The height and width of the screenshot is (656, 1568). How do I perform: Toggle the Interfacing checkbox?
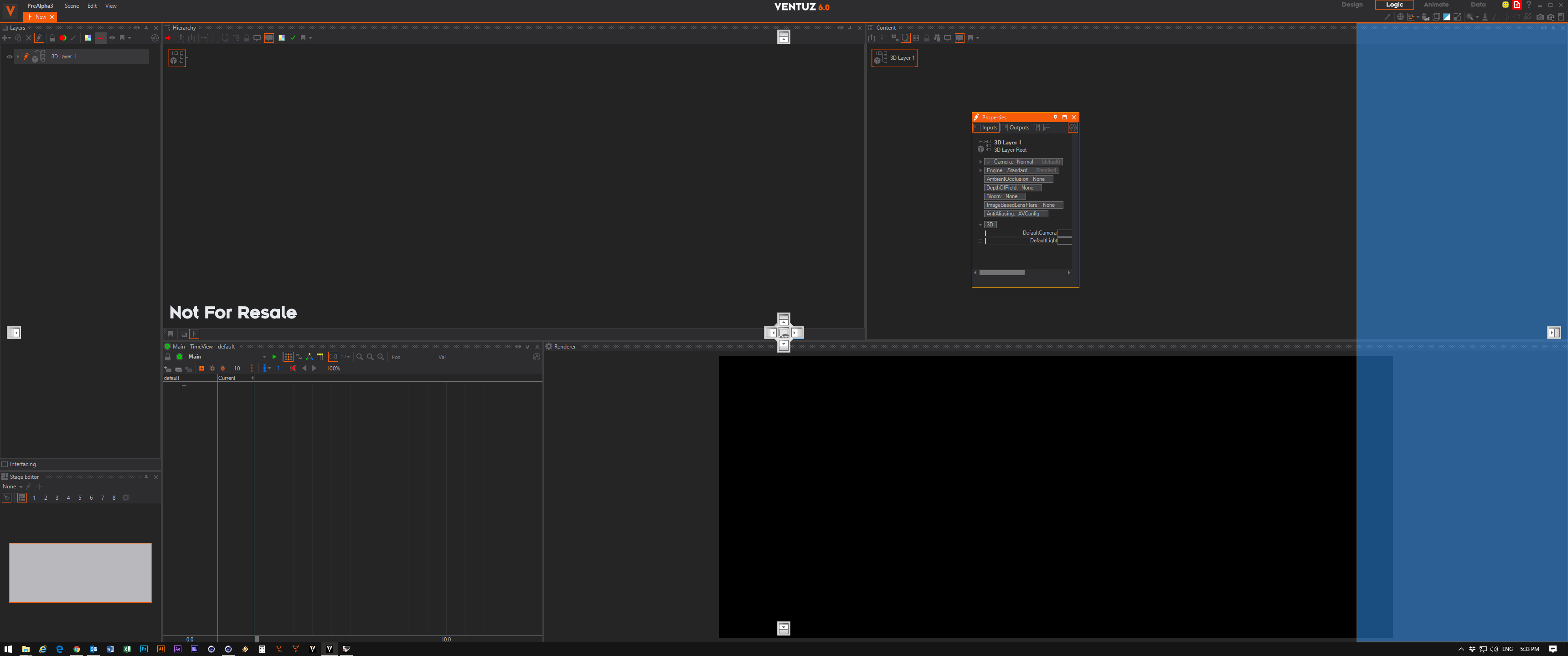point(5,464)
